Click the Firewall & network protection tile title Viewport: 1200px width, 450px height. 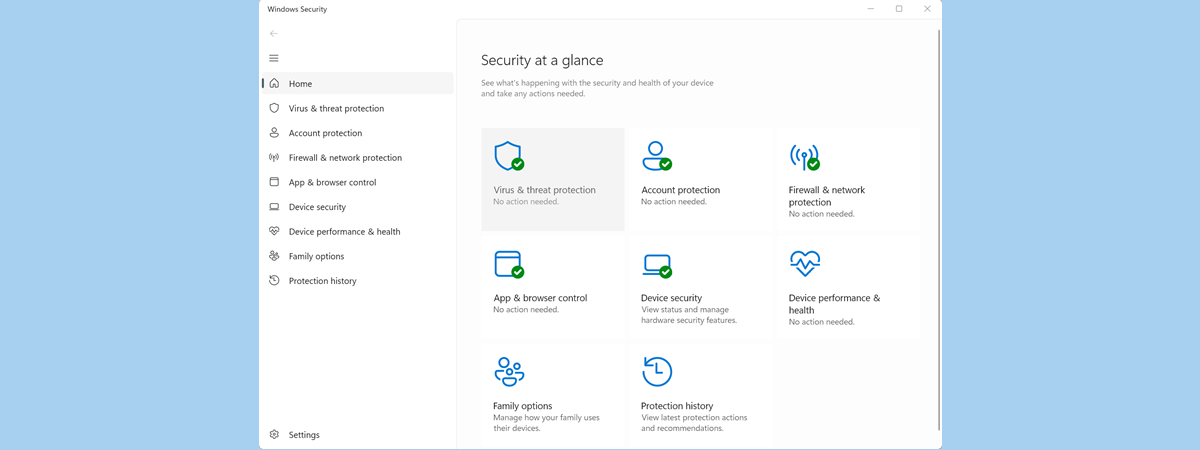pos(827,196)
